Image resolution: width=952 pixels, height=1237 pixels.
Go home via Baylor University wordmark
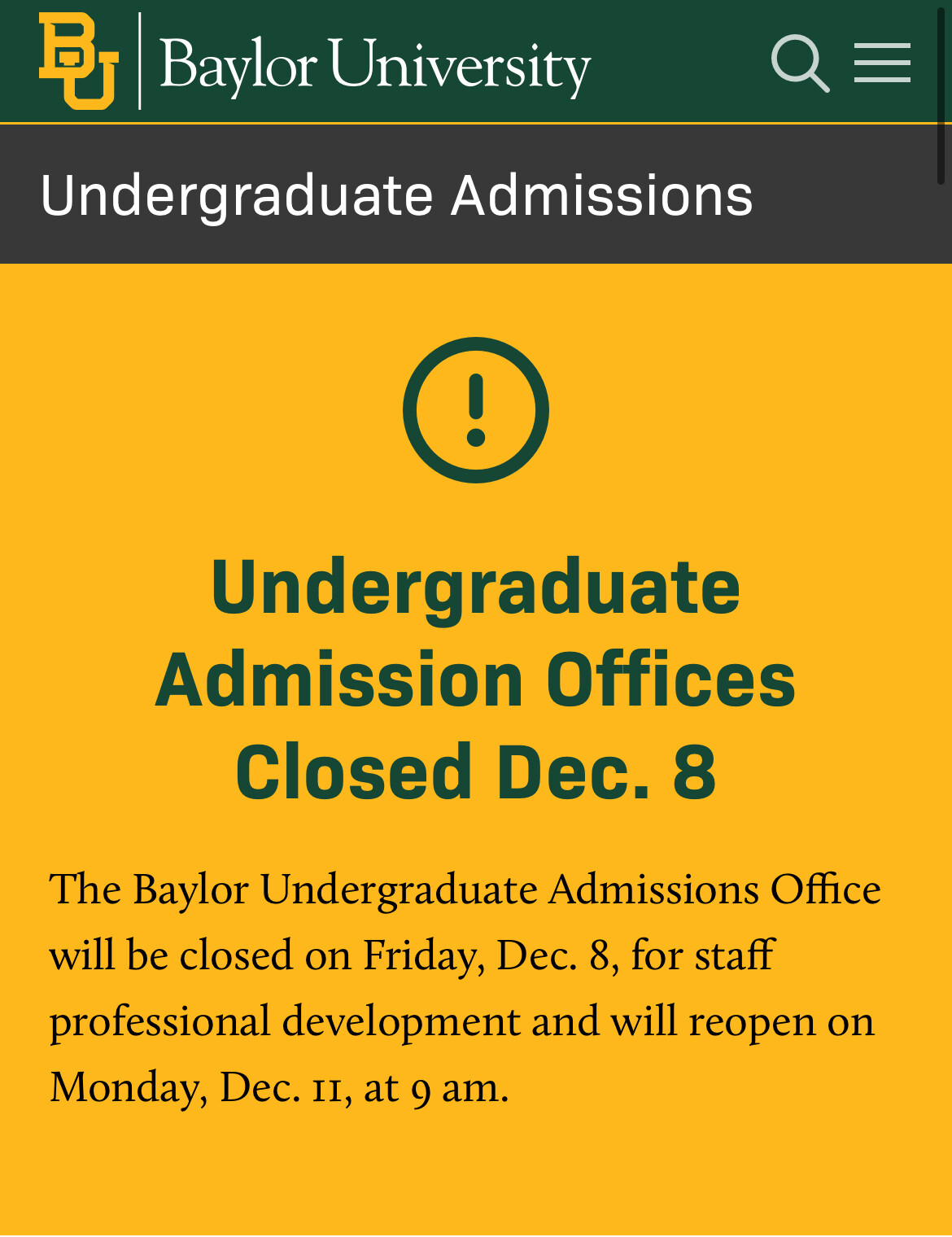(x=375, y=65)
